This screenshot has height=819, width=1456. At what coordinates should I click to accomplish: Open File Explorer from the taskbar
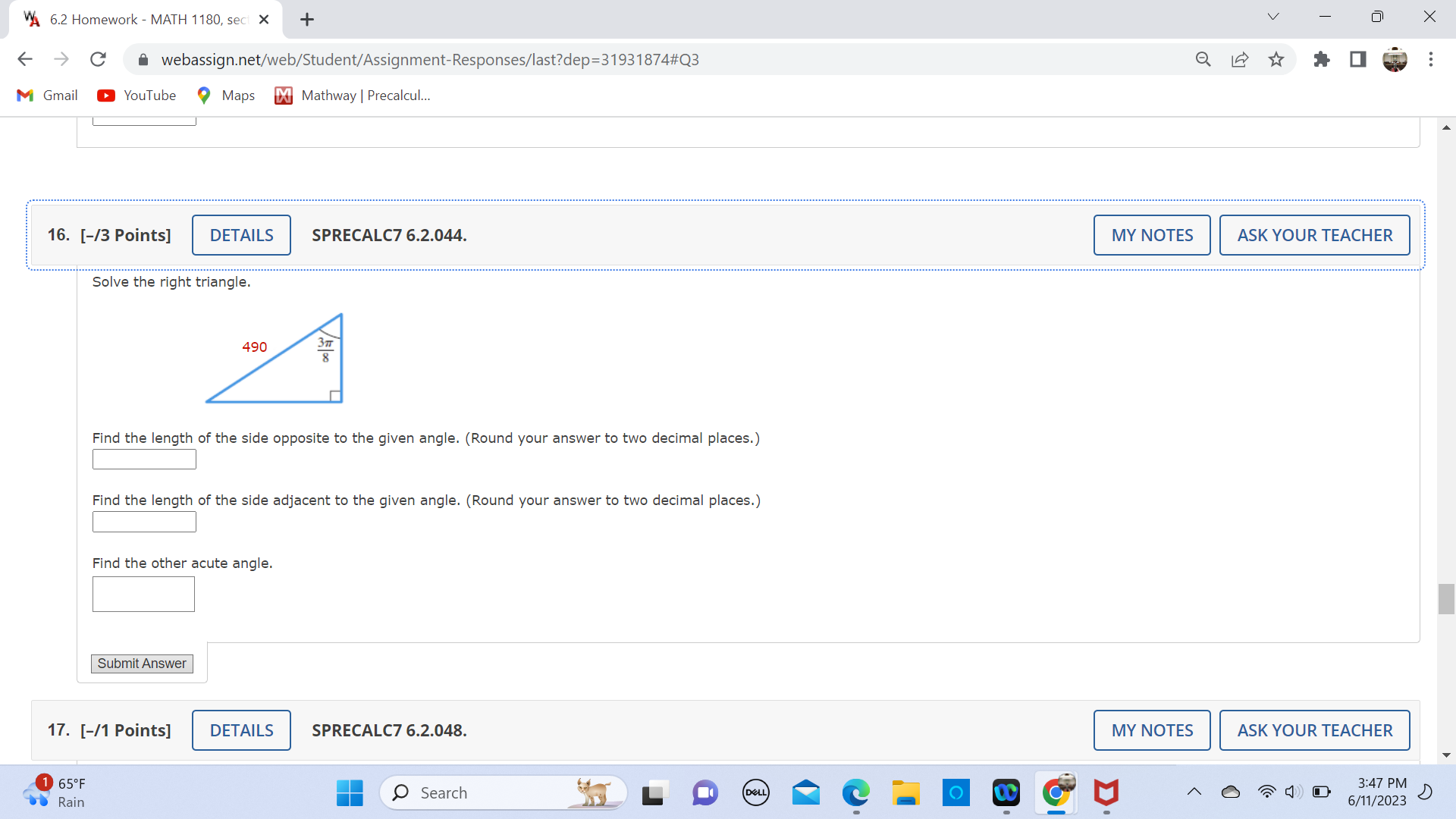[x=905, y=792]
